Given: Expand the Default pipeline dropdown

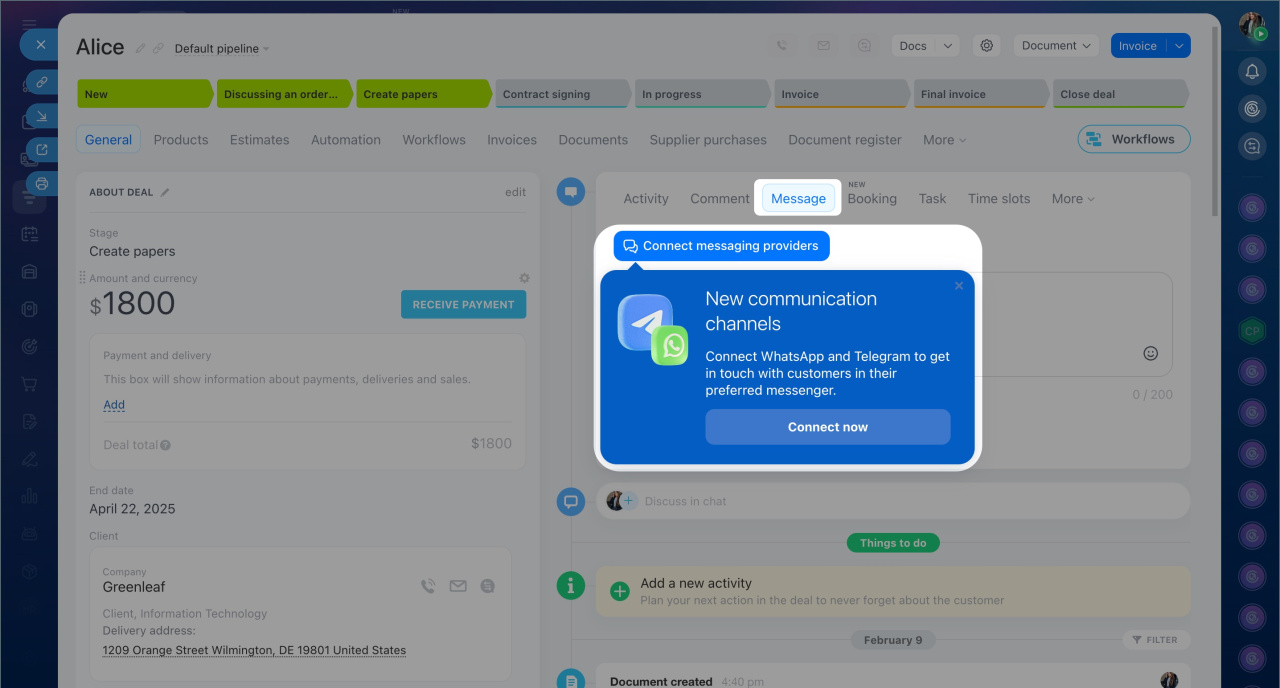Looking at the screenshot, I should pyautogui.click(x=222, y=49).
